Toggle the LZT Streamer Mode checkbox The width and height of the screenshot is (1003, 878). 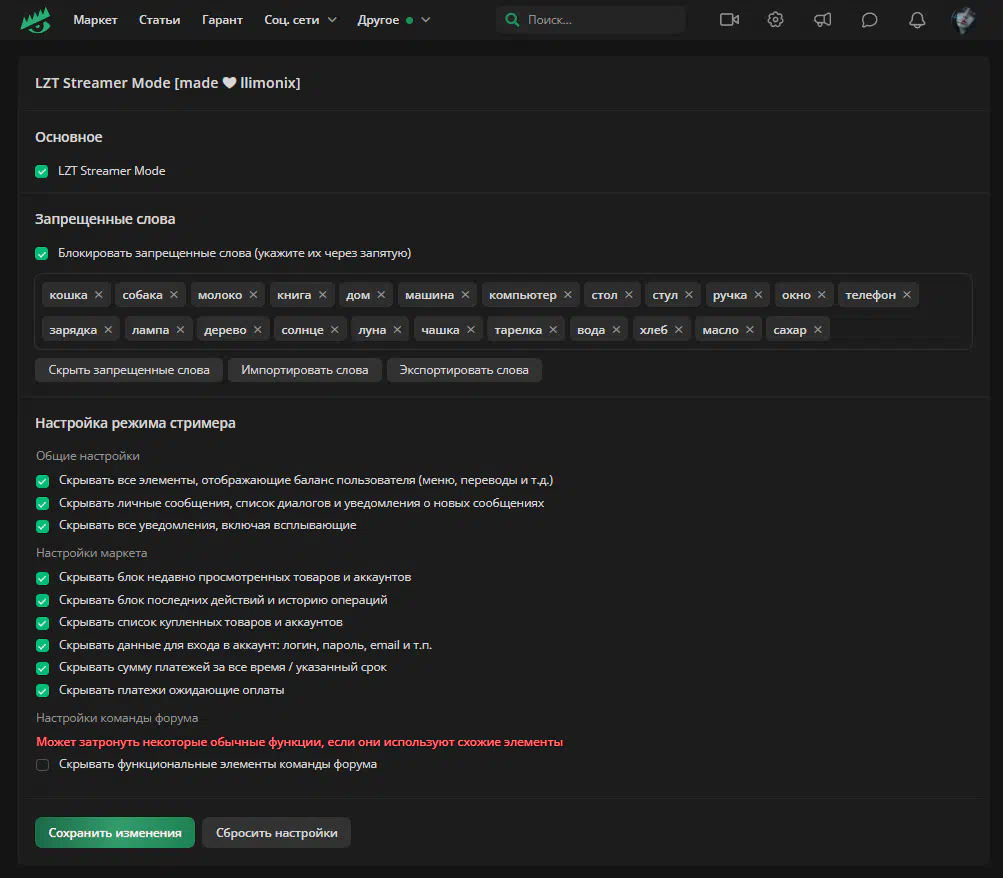pos(42,171)
